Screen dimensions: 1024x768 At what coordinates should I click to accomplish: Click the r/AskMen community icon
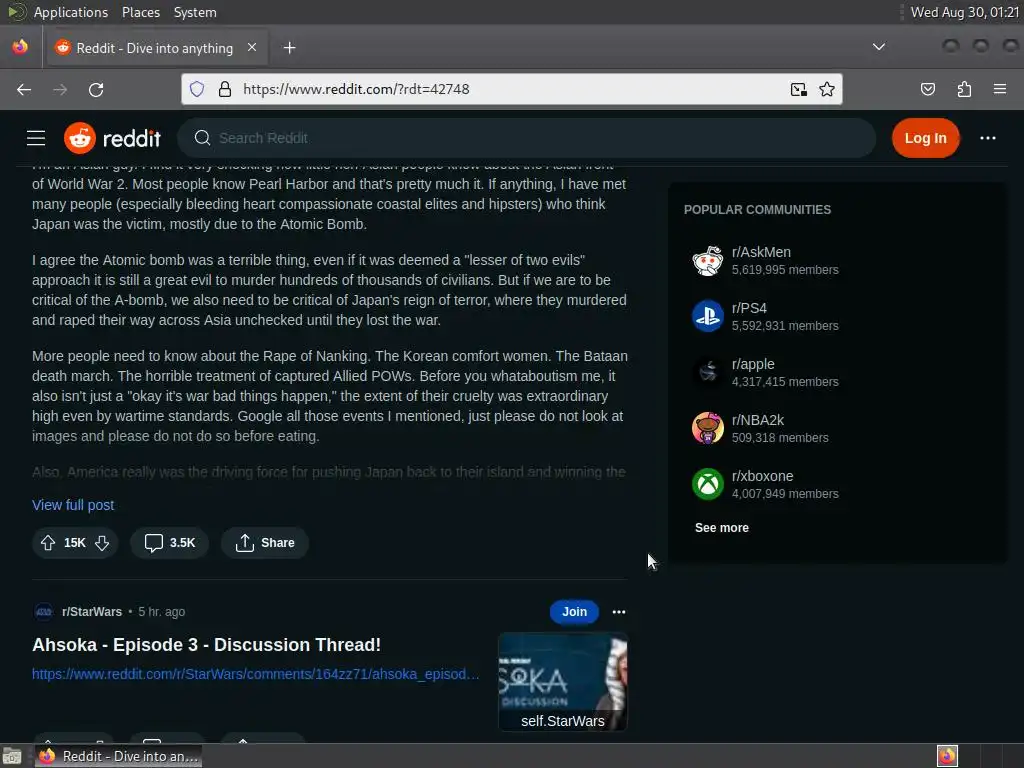(707, 261)
